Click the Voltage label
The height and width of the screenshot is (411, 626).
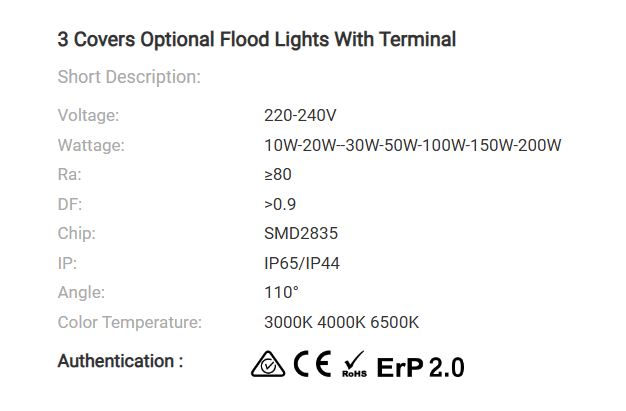tap(88, 115)
